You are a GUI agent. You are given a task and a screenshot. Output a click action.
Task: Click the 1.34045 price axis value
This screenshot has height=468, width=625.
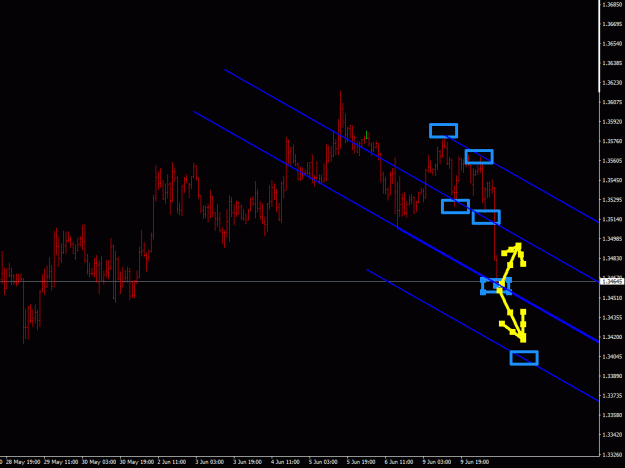coord(613,356)
